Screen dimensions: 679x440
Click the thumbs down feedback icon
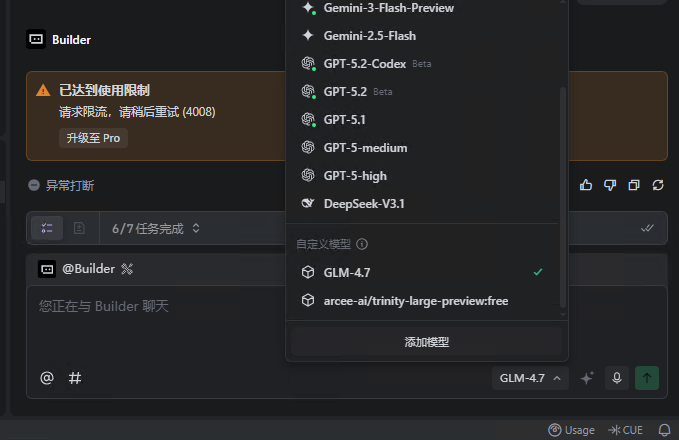pos(610,185)
